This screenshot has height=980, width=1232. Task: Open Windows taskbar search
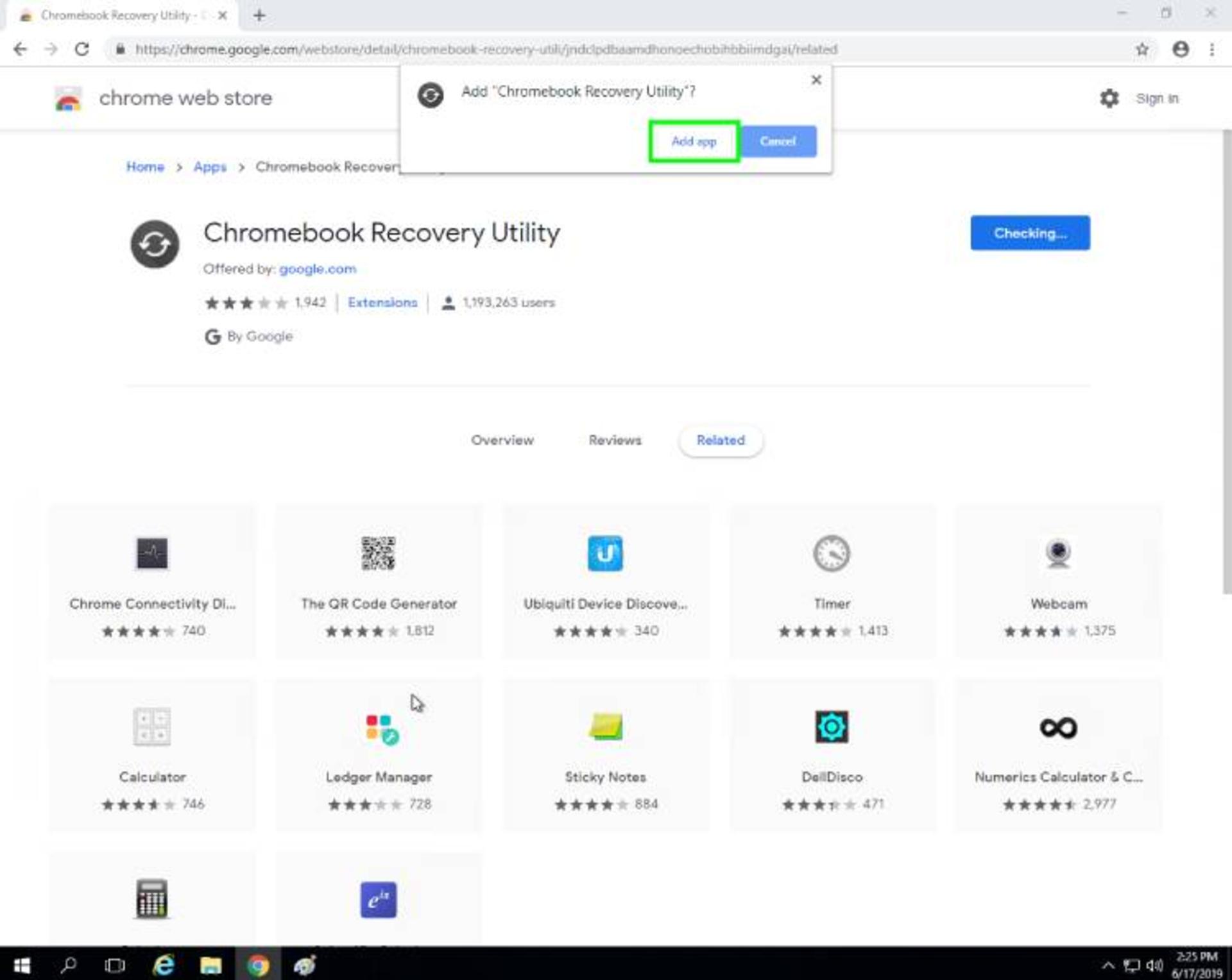(x=68, y=965)
